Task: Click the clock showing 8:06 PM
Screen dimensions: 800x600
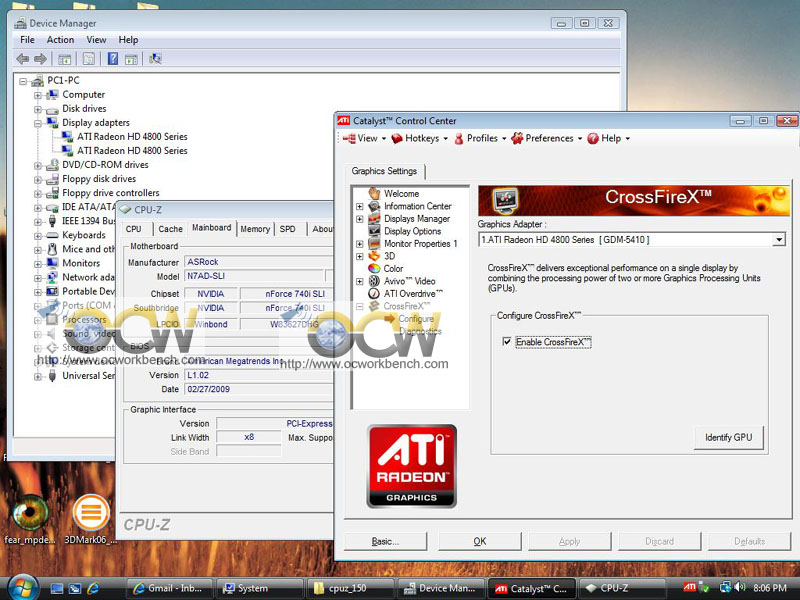Action: tap(770, 588)
